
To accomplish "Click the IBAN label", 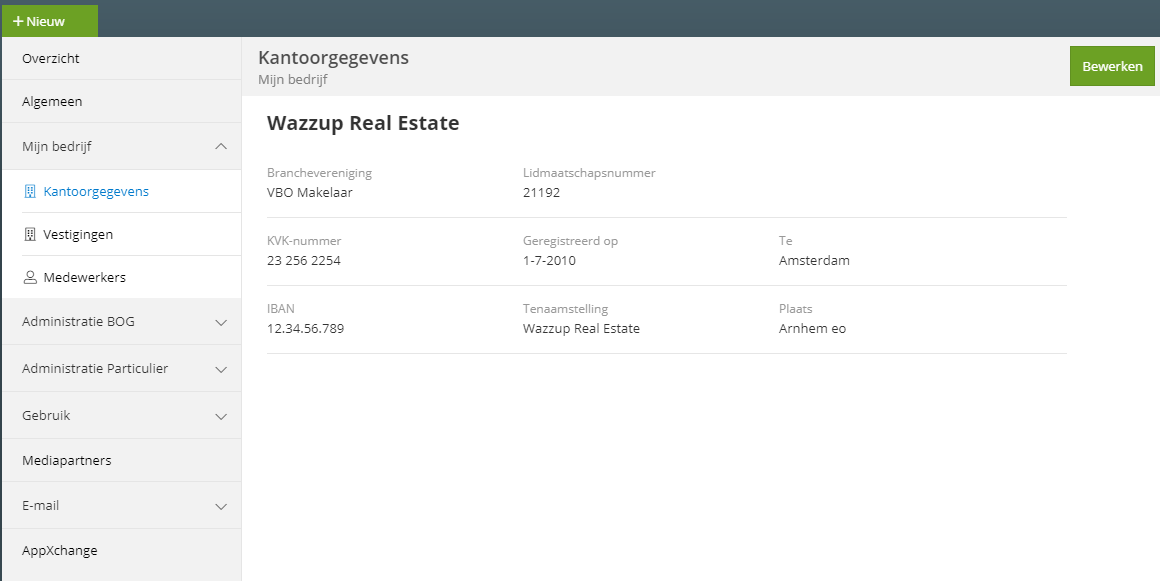I will 281,309.
